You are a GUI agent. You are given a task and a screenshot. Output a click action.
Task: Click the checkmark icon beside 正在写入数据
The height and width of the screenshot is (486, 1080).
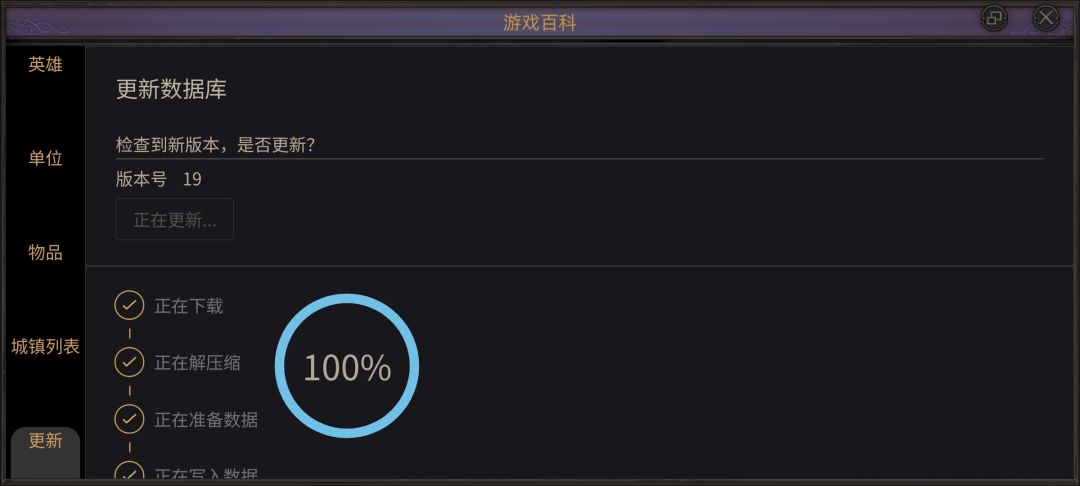(x=129, y=474)
